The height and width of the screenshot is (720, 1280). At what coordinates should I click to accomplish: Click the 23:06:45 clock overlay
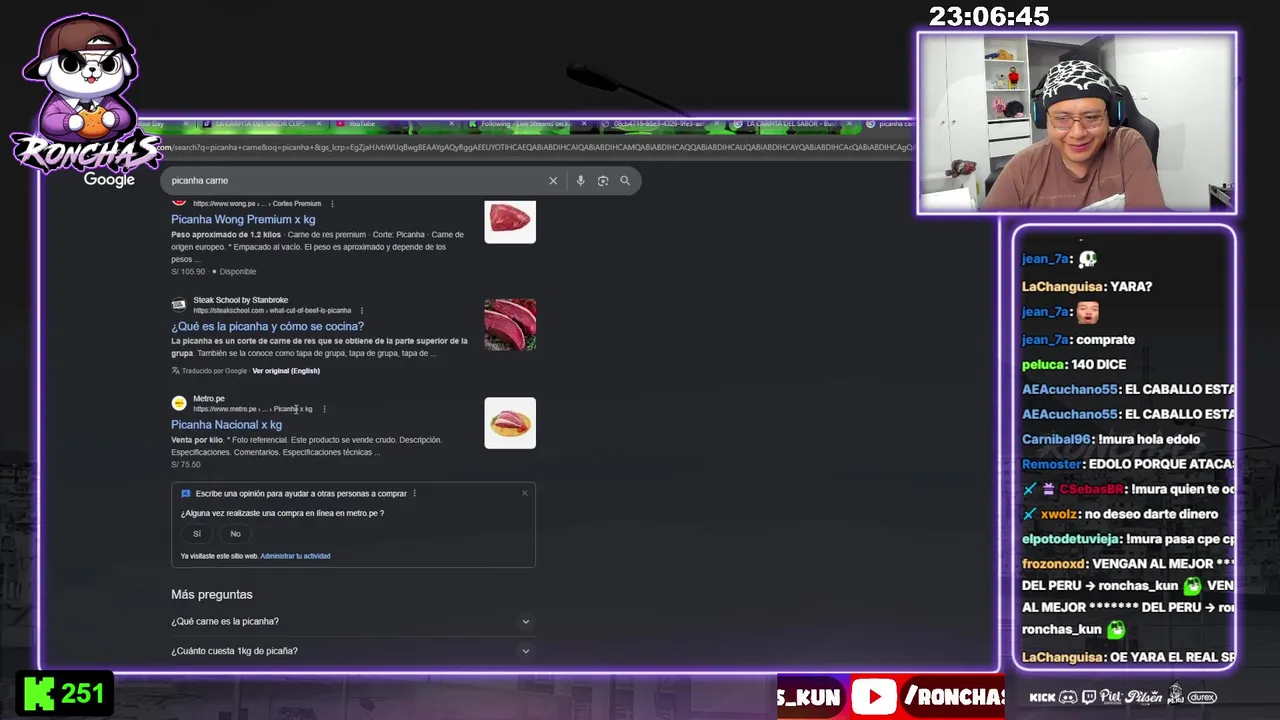click(989, 16)
